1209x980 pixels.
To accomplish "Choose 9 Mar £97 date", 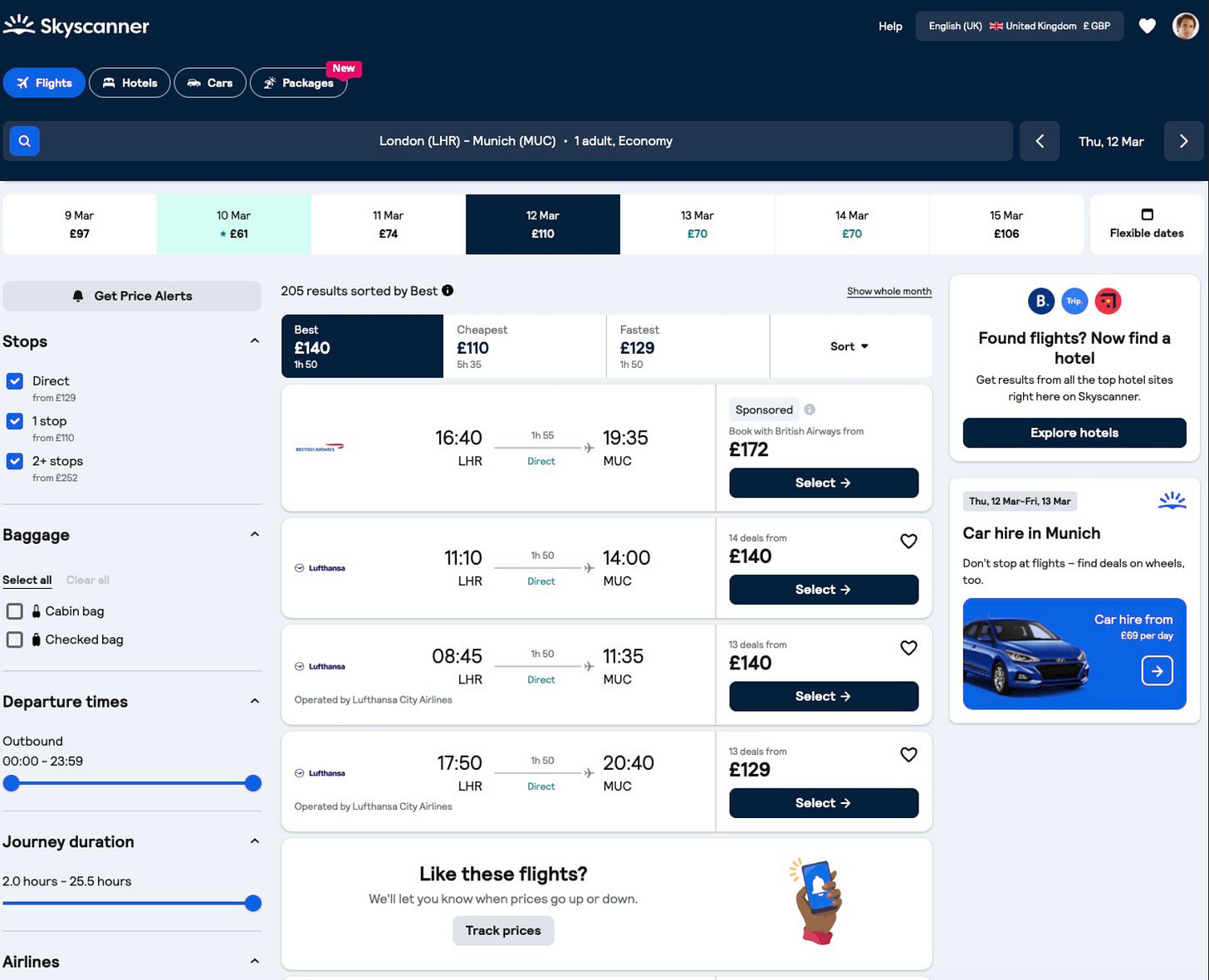I will click(x=79, y=224).
